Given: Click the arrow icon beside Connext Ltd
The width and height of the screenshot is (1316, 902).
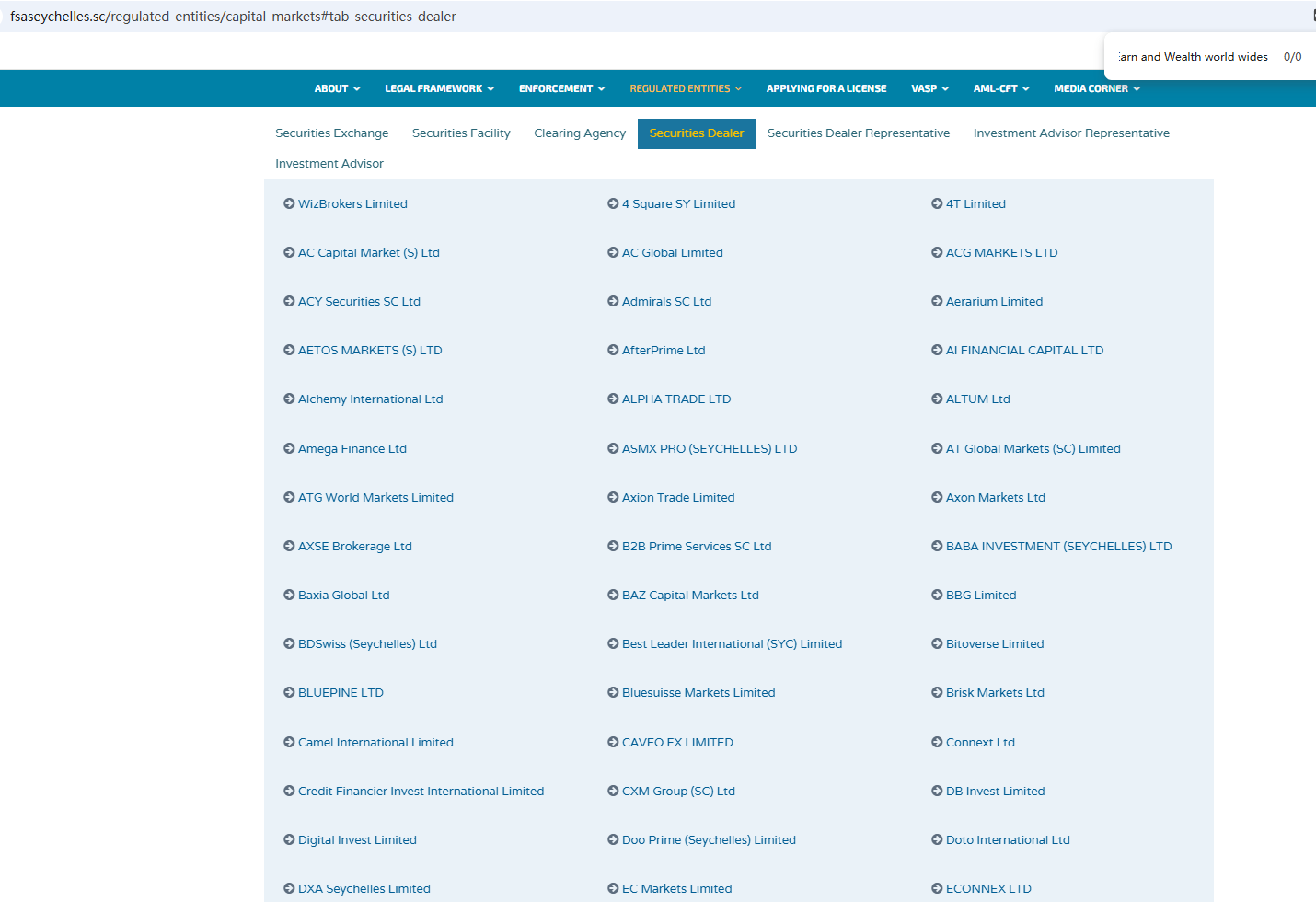Looking at the screenshot, I should pos(937,742).
